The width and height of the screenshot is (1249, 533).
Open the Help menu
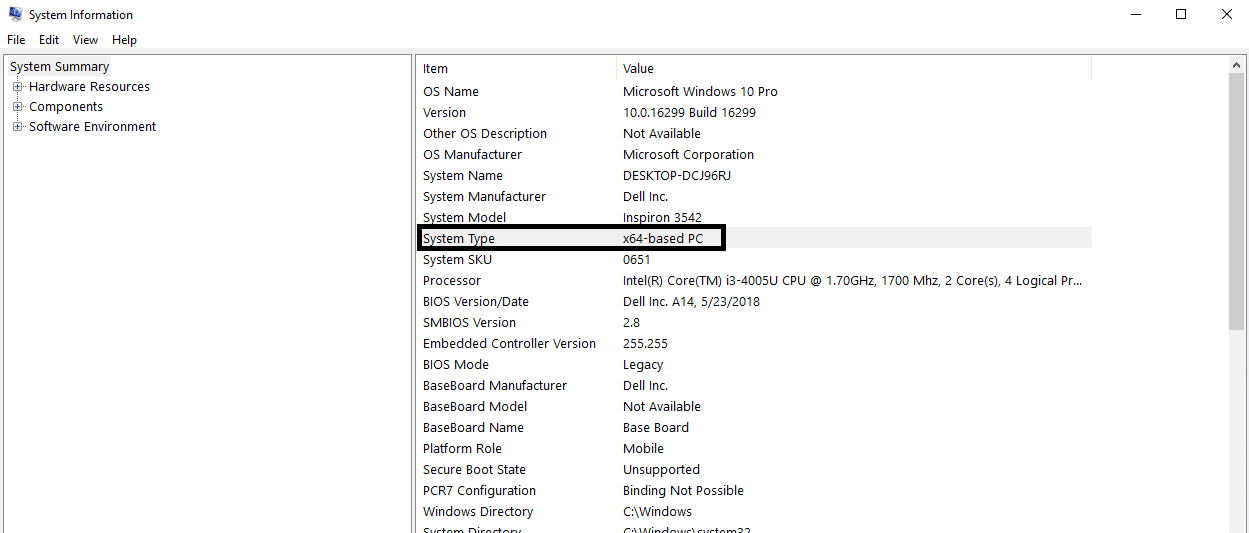pyautogui.click(x=124, y=40)
